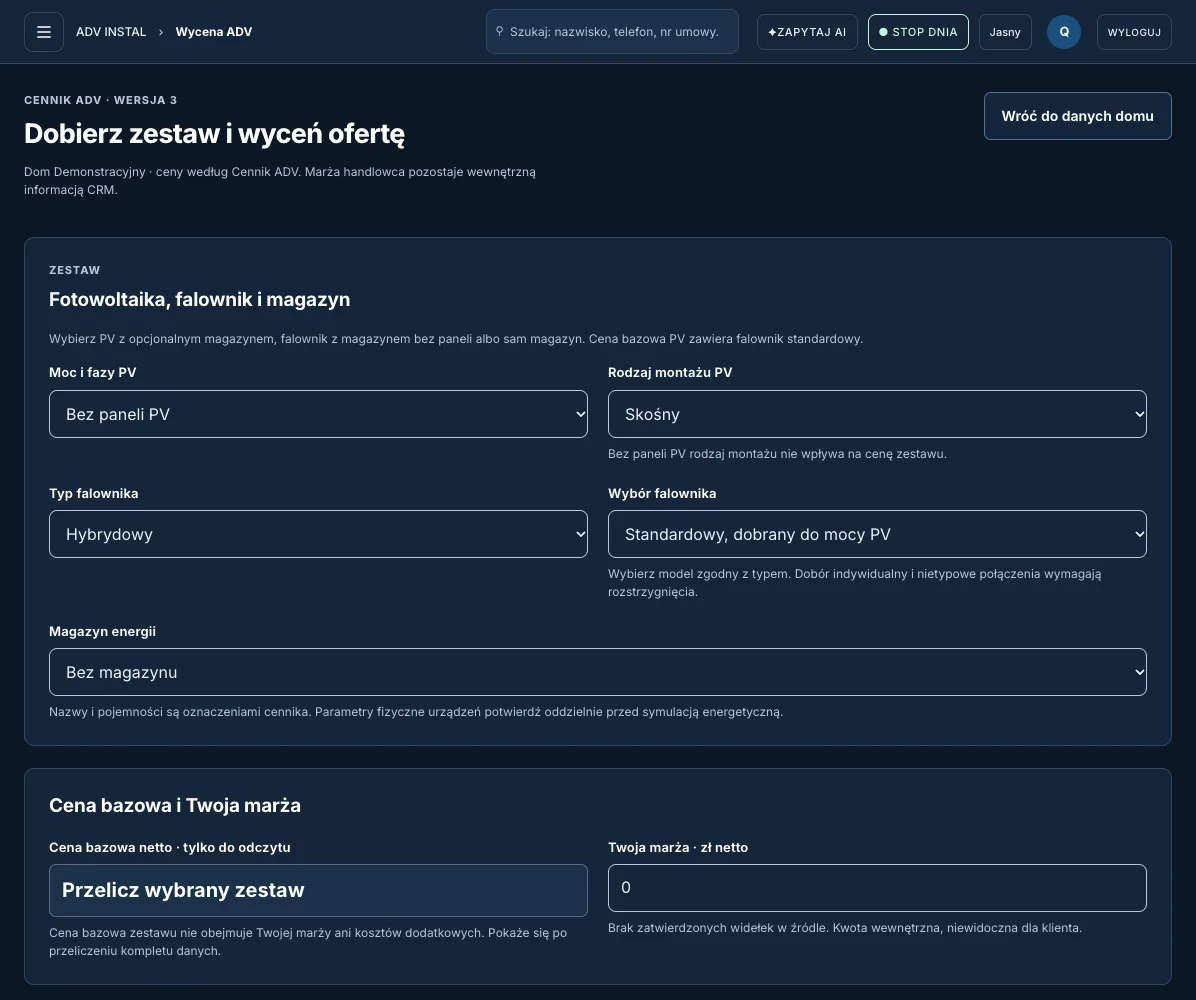Select the Wycena ADV breadcrumb item
This screenshot has height=1000, width=1196.
click(x=214, y=32)
